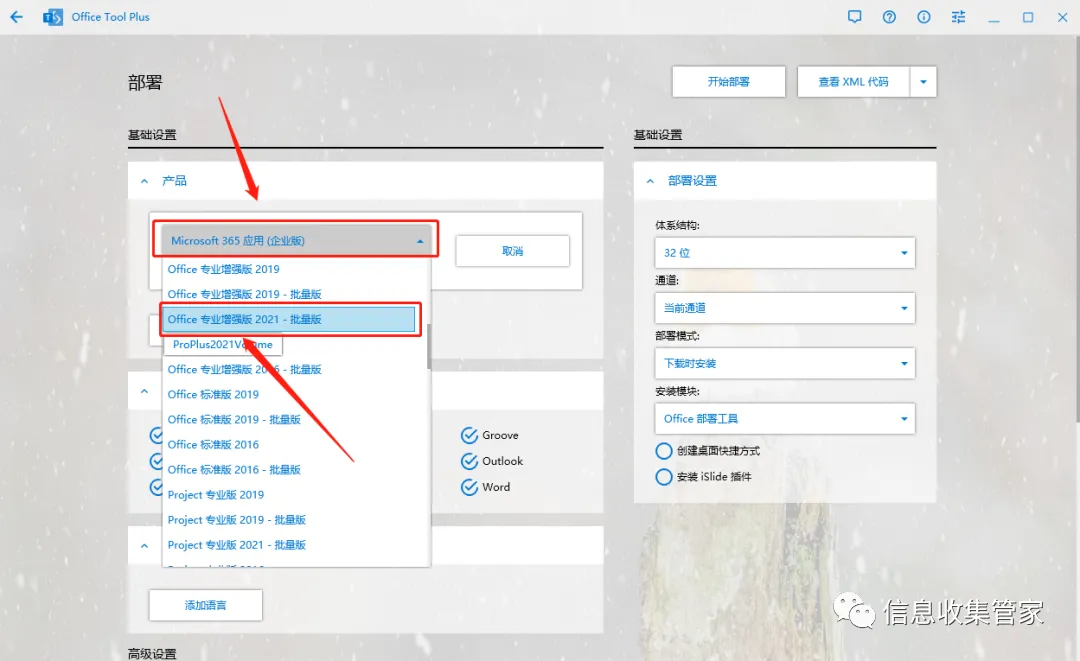This screenshot has width=1080, height=661.
Task: Go back with the left arrow icon
Action: pyautogui.click(x=17, y=17)
